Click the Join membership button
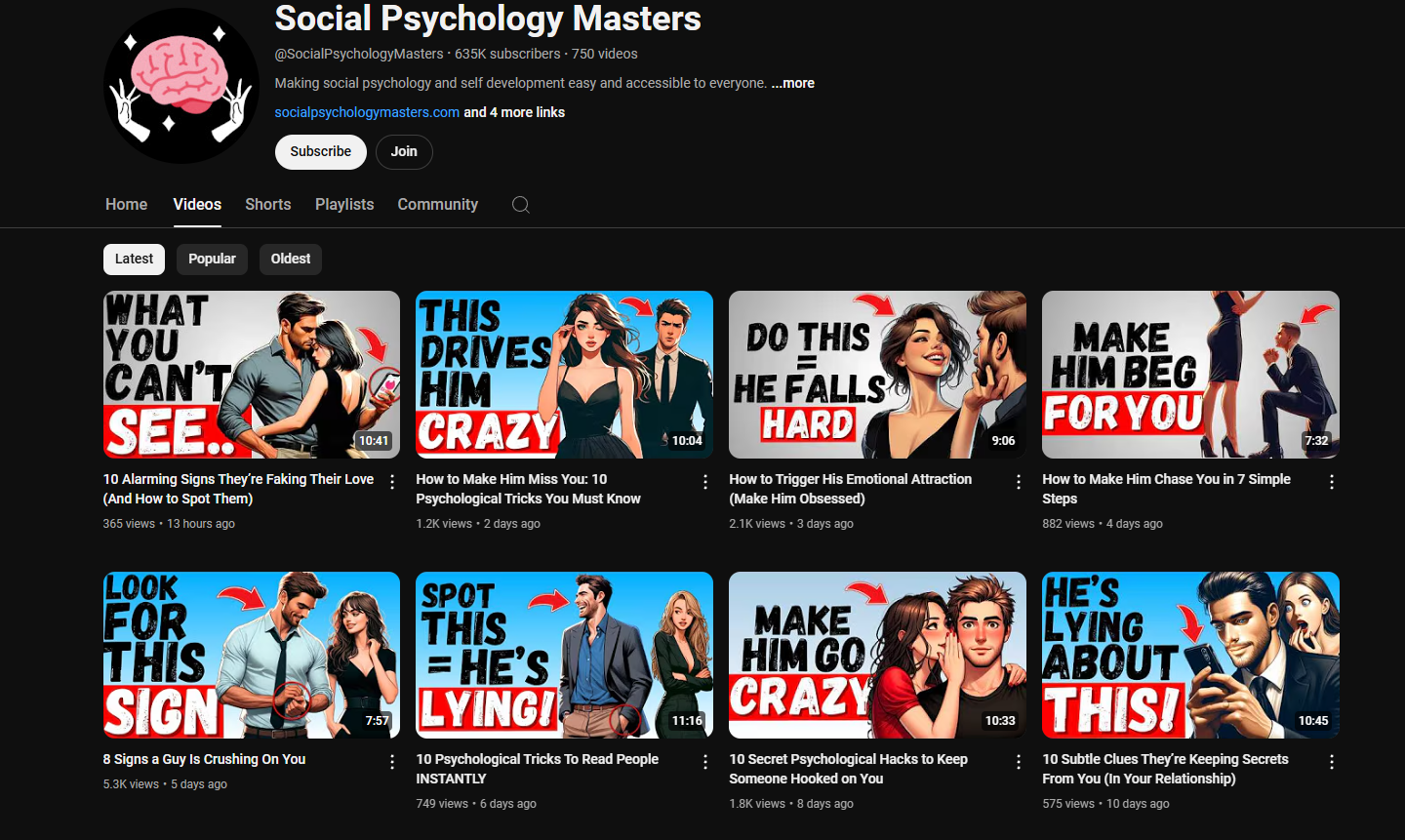 tap(404, 152)
